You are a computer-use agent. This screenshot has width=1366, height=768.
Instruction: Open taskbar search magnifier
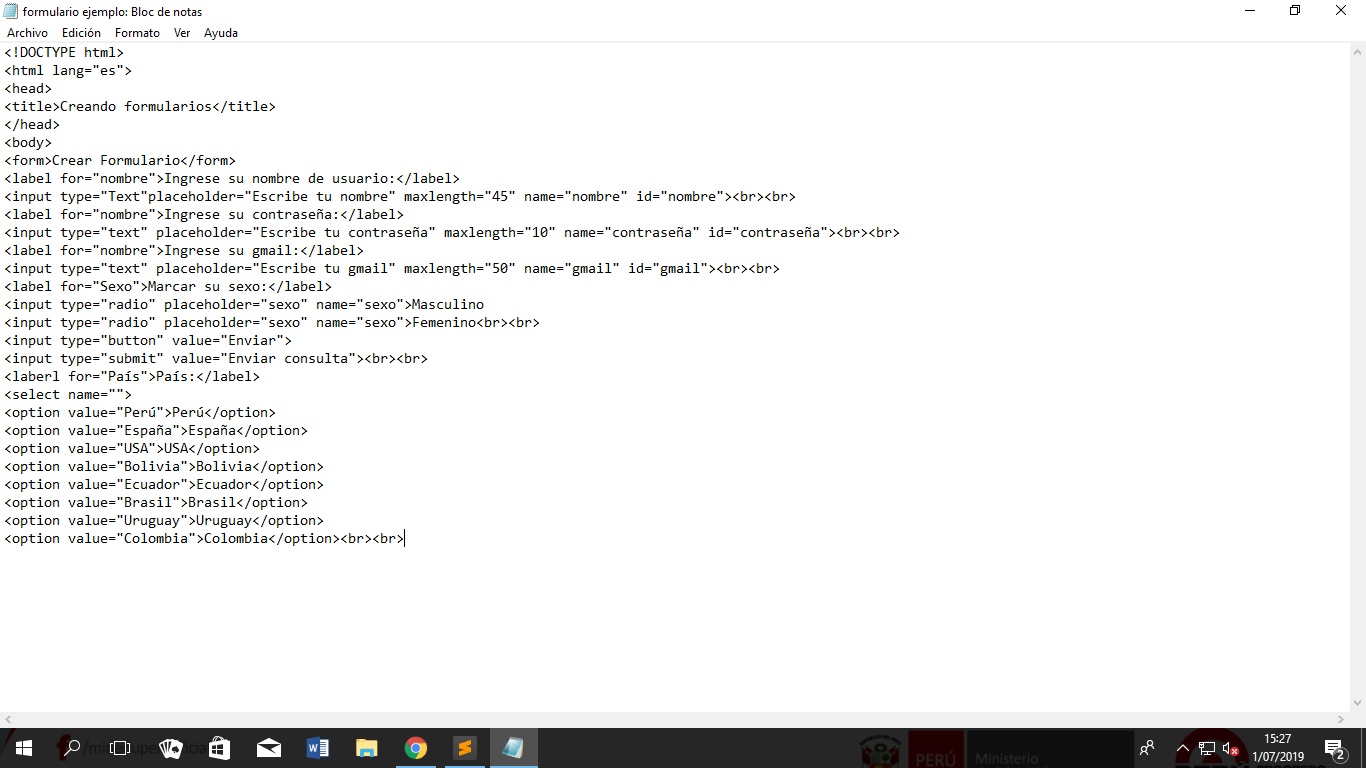[71, 748]
